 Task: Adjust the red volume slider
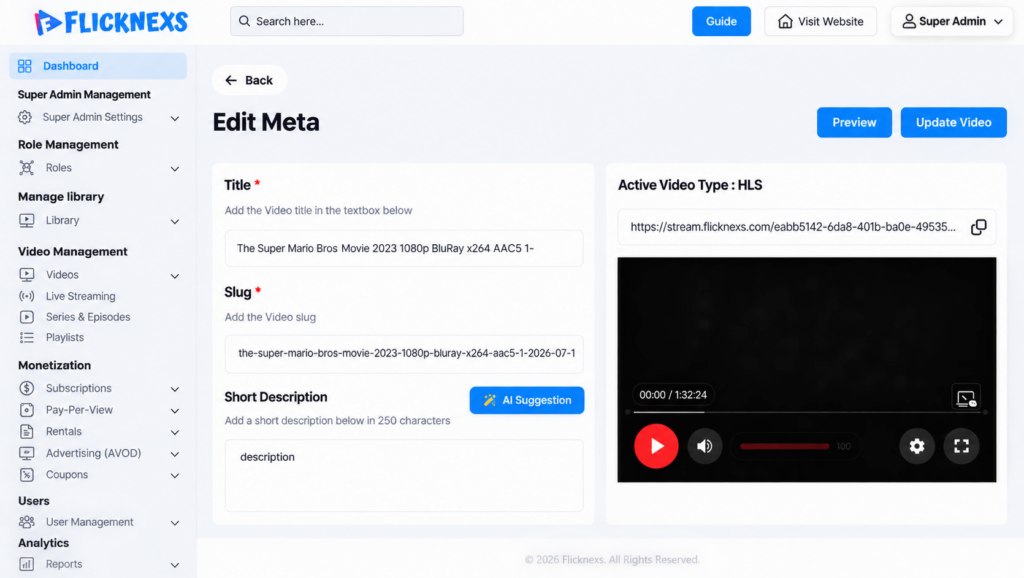click(784, 446)
